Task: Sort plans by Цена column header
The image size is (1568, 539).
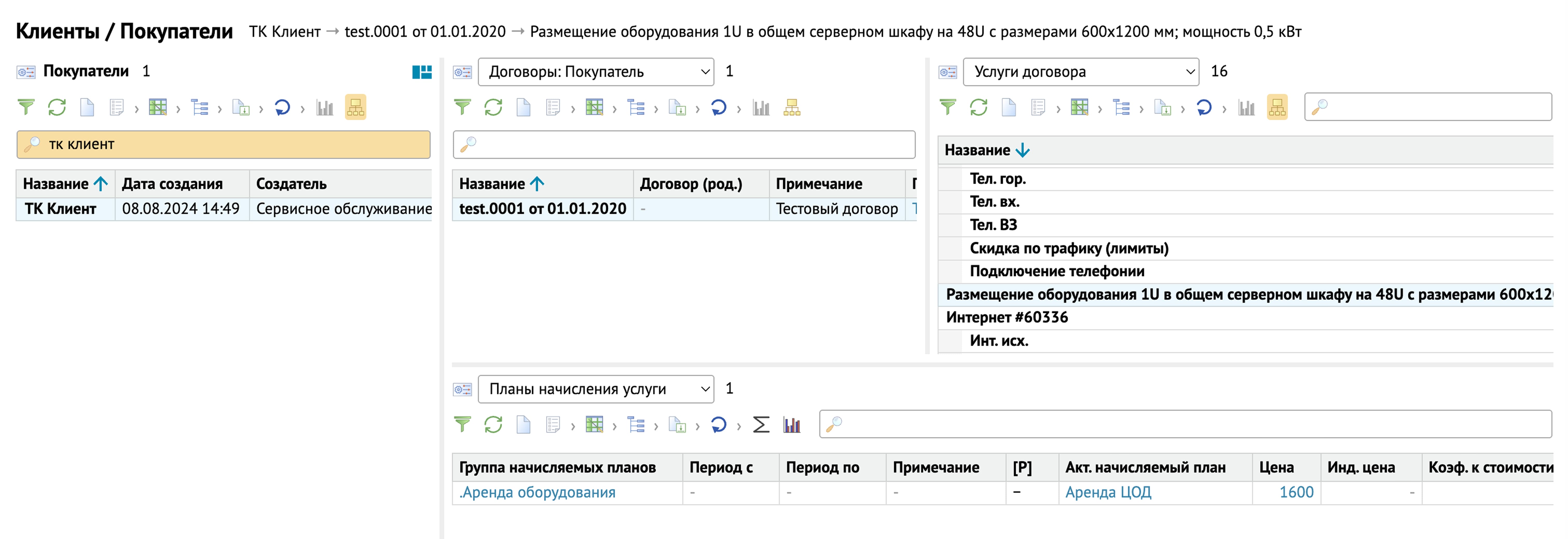Action: [x=1286, y=468]
